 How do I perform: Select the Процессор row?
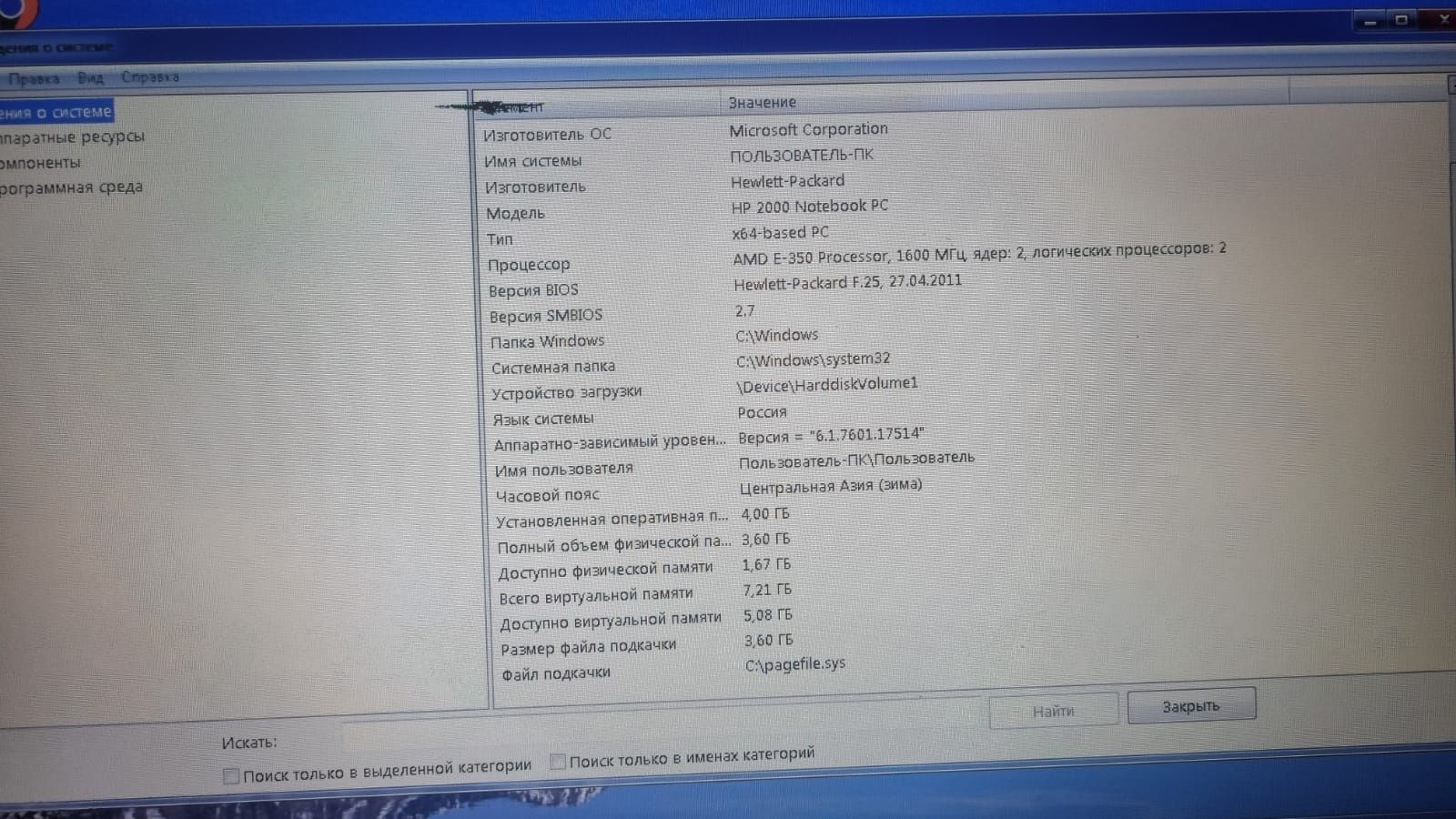[x=529, y=265]
